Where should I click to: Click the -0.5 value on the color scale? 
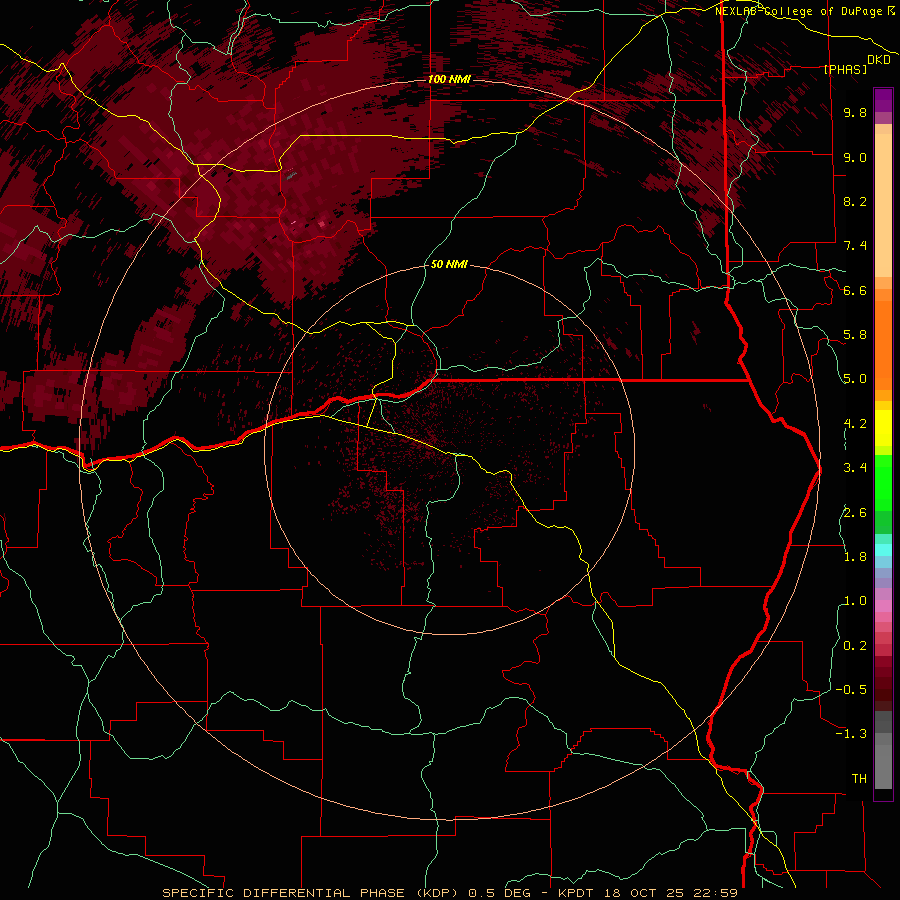click(x=851, y=690)
